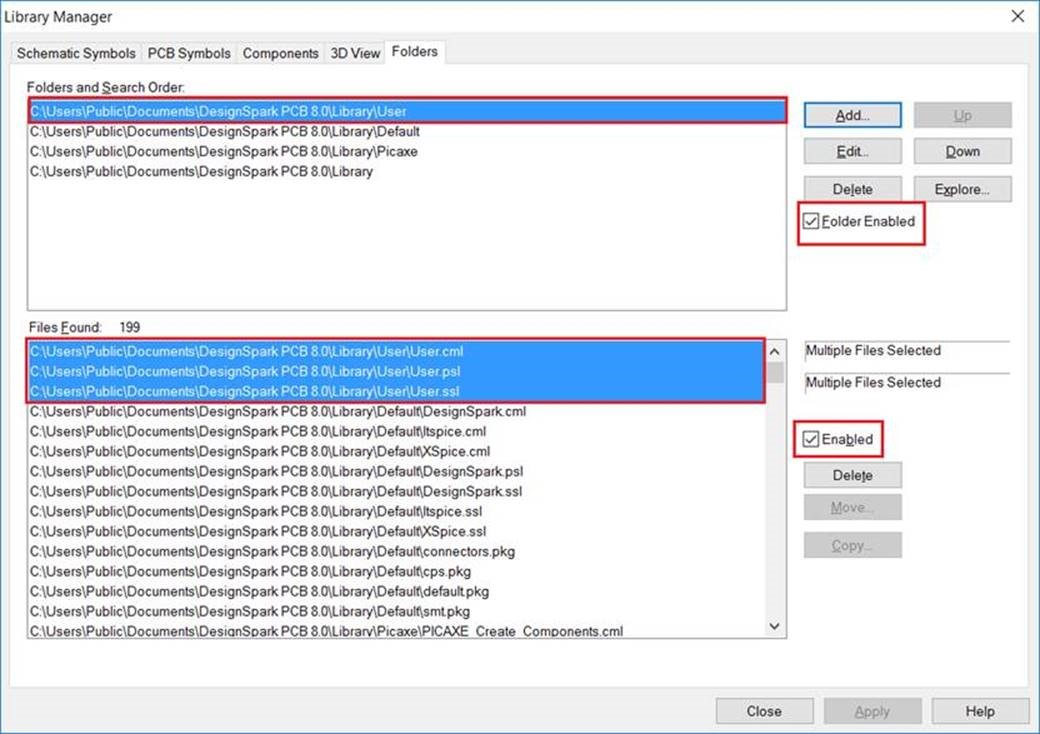Go to the Components tab
Image resolution: width=1040 pixels, height=734 pixels.
pos(281,53)
